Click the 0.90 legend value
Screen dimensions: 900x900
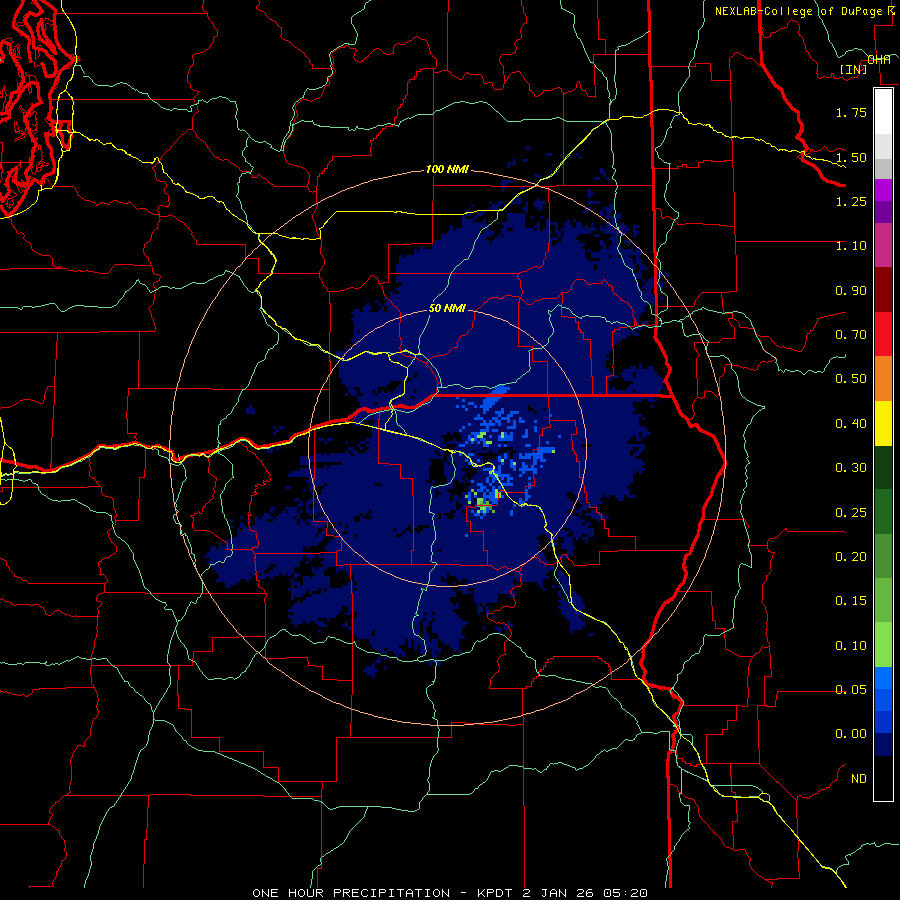(851, 290)
